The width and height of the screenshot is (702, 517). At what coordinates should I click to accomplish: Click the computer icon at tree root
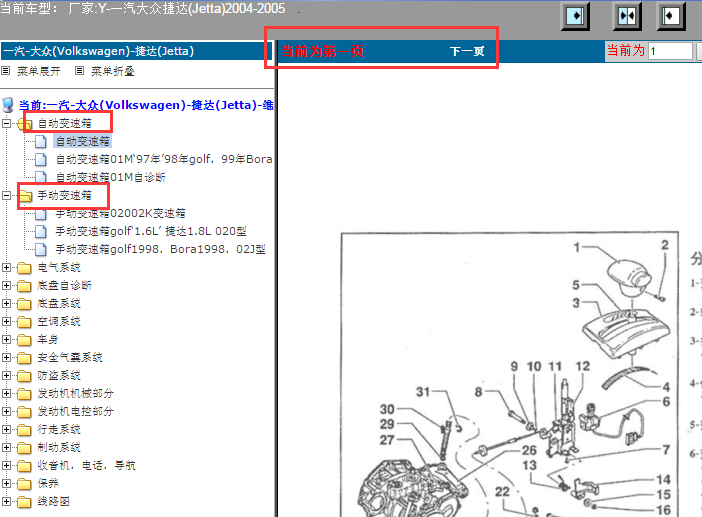(8, 105)
